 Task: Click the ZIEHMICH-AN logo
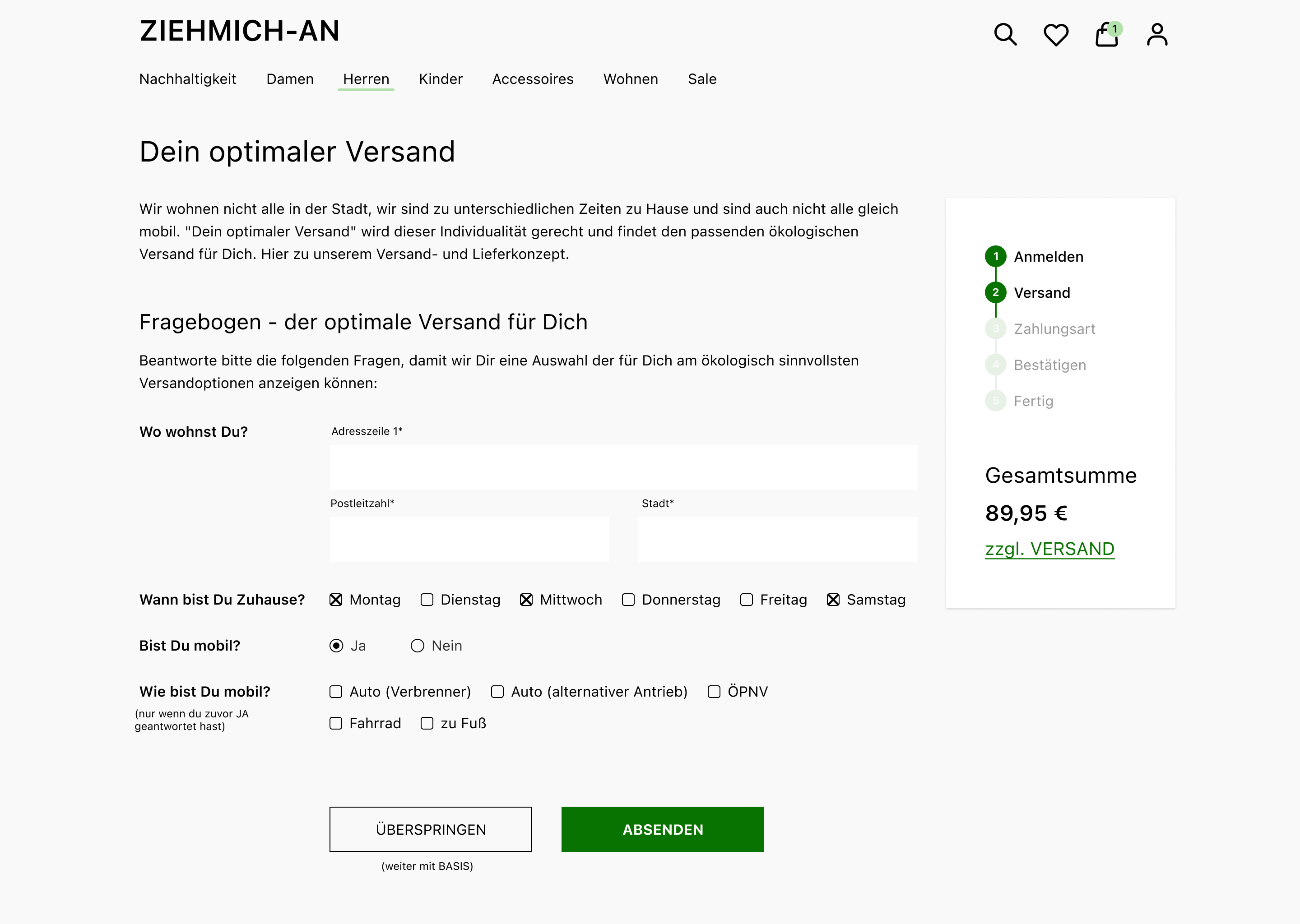coord(240,31)
